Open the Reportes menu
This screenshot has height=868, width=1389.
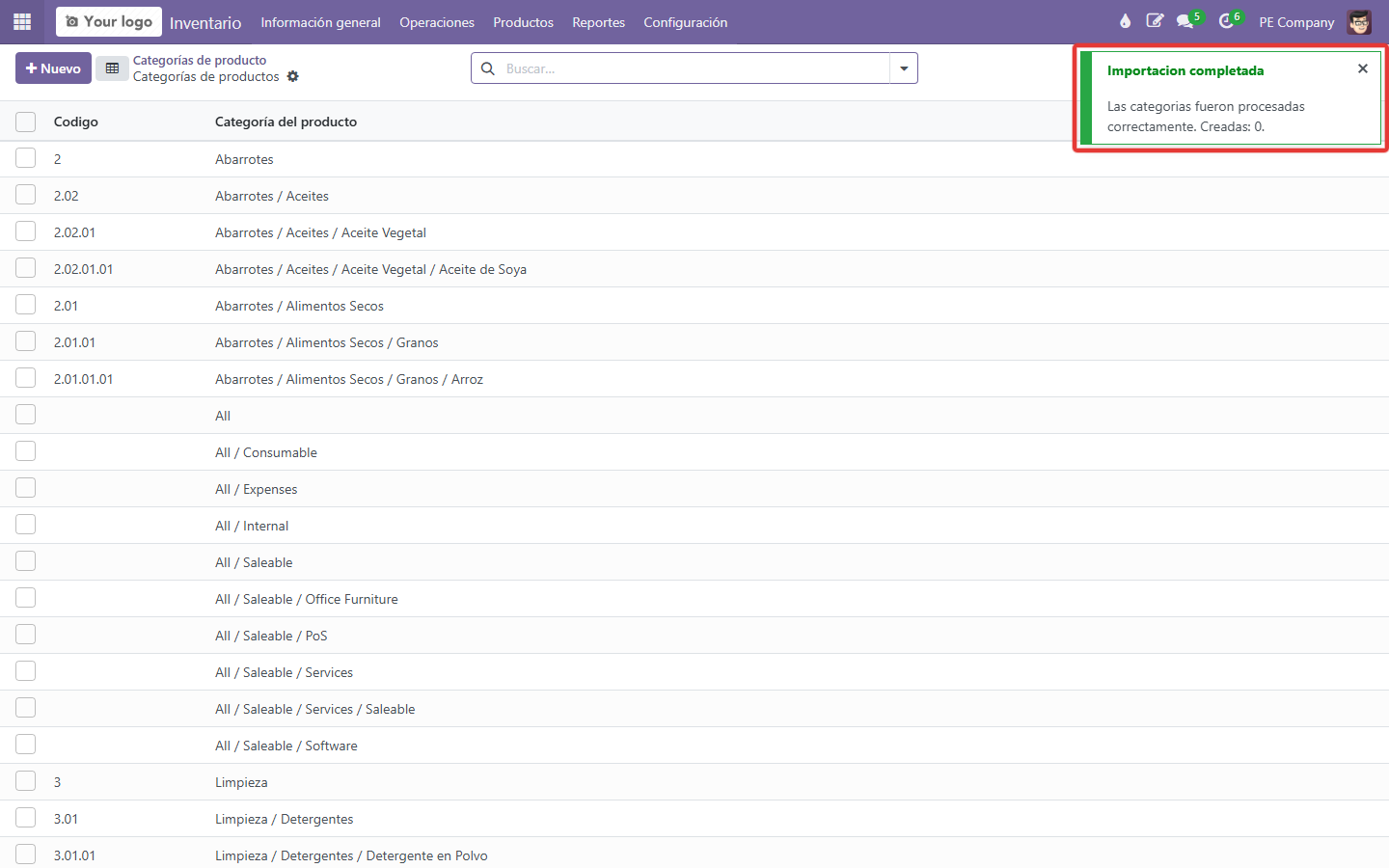(x=598, y=22)
